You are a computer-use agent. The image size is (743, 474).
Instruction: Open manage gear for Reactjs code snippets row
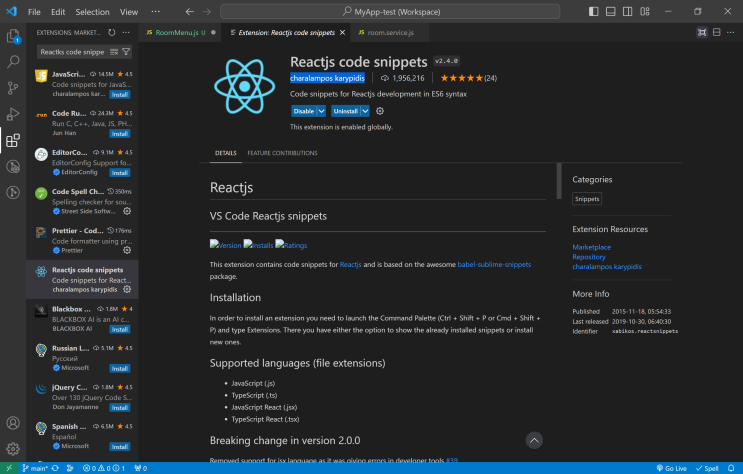(127, 289)
